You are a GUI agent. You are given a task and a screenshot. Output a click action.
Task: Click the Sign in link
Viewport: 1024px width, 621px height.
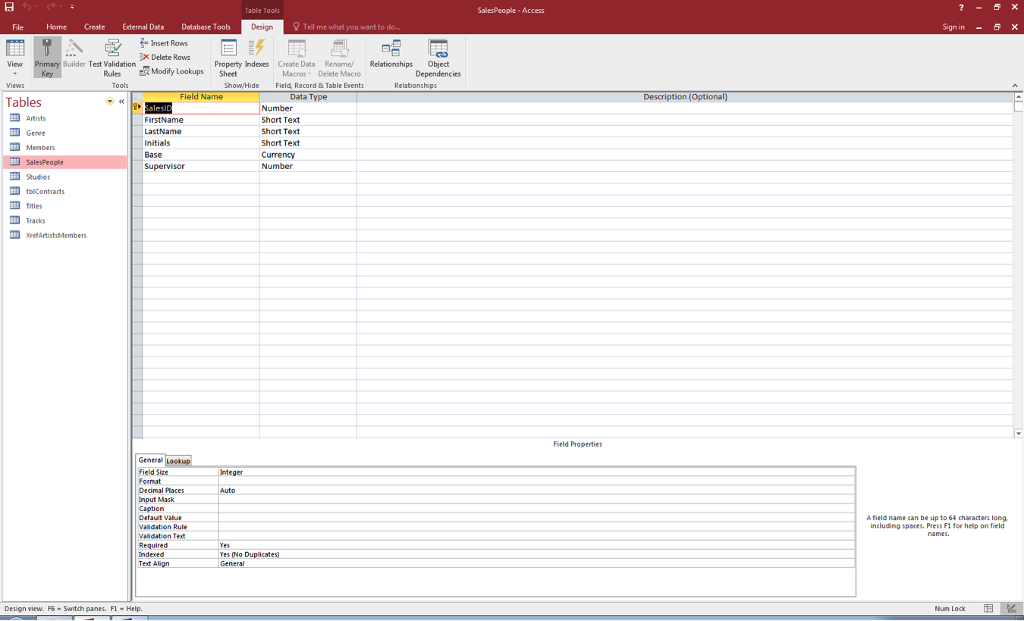pos(953,27)
